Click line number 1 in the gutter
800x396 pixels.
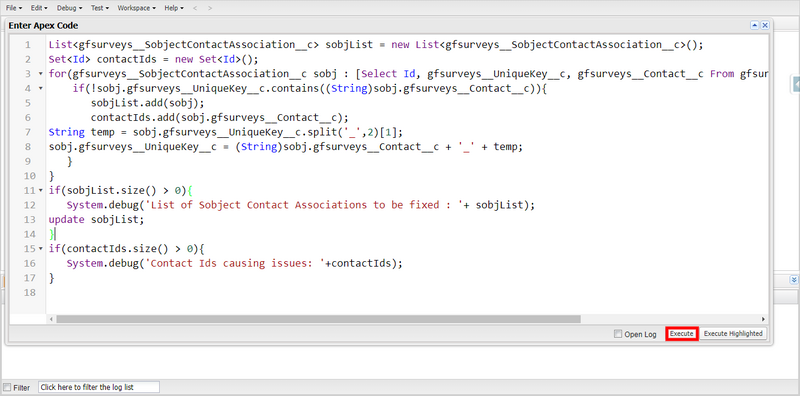(x=28, y=45)
